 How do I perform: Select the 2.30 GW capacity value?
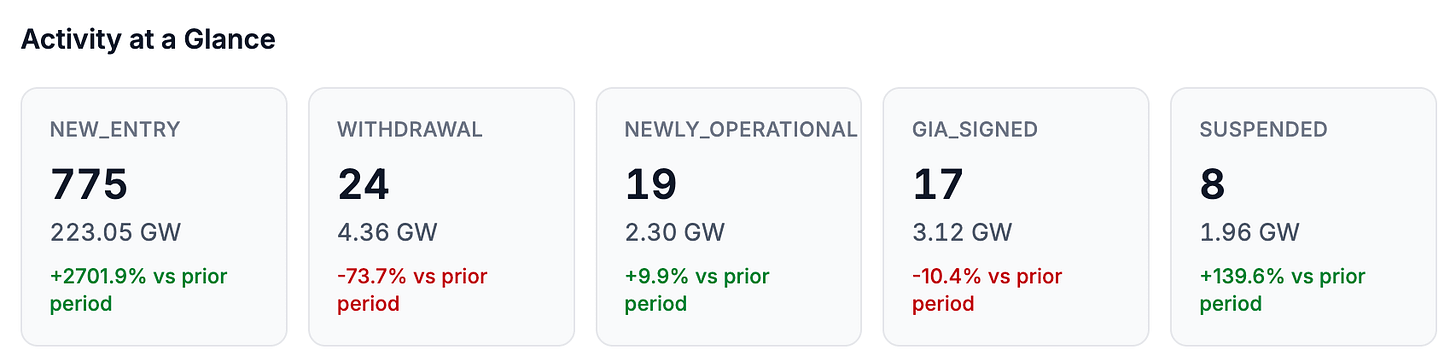tap(675, 233)
